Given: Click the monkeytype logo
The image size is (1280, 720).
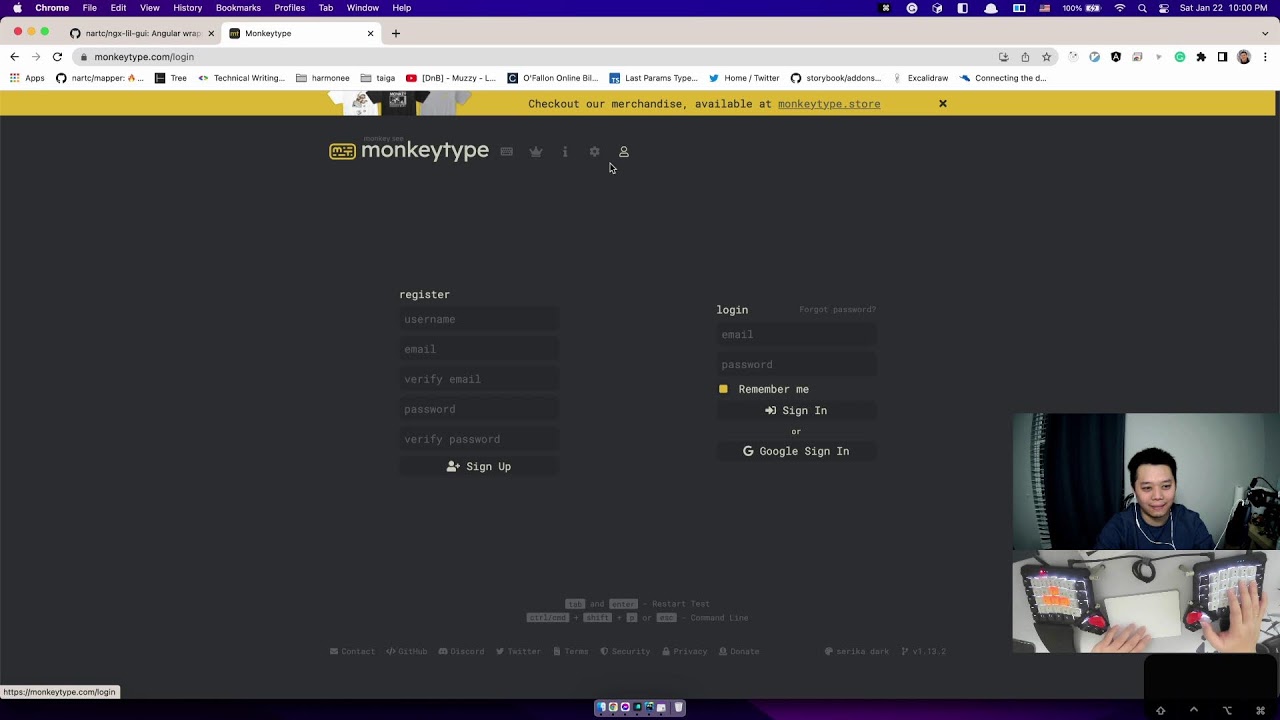Looking at the screenshot, I should [x=409, y=150].
